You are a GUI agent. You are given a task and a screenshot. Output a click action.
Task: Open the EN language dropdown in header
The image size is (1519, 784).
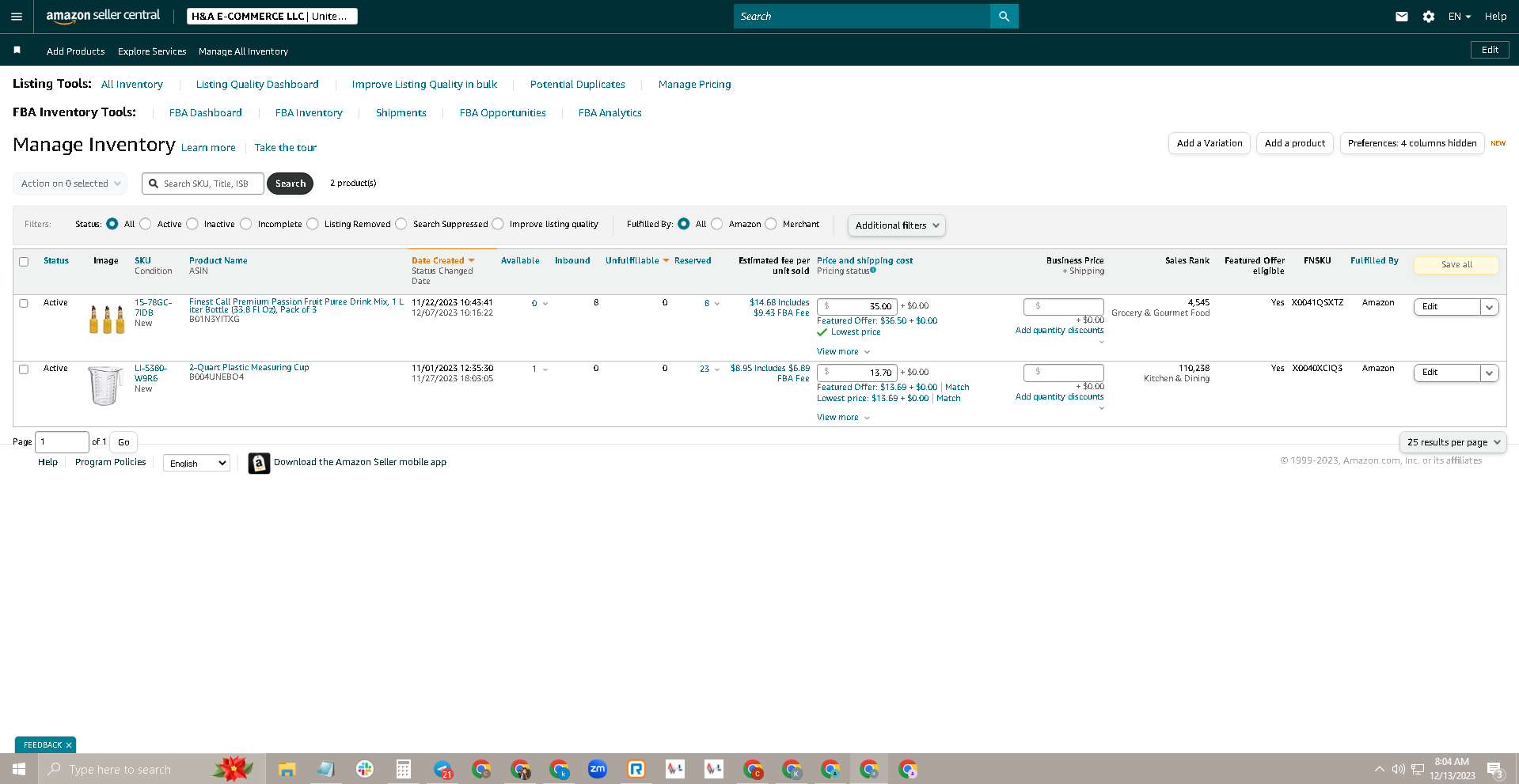point(1459,17)
